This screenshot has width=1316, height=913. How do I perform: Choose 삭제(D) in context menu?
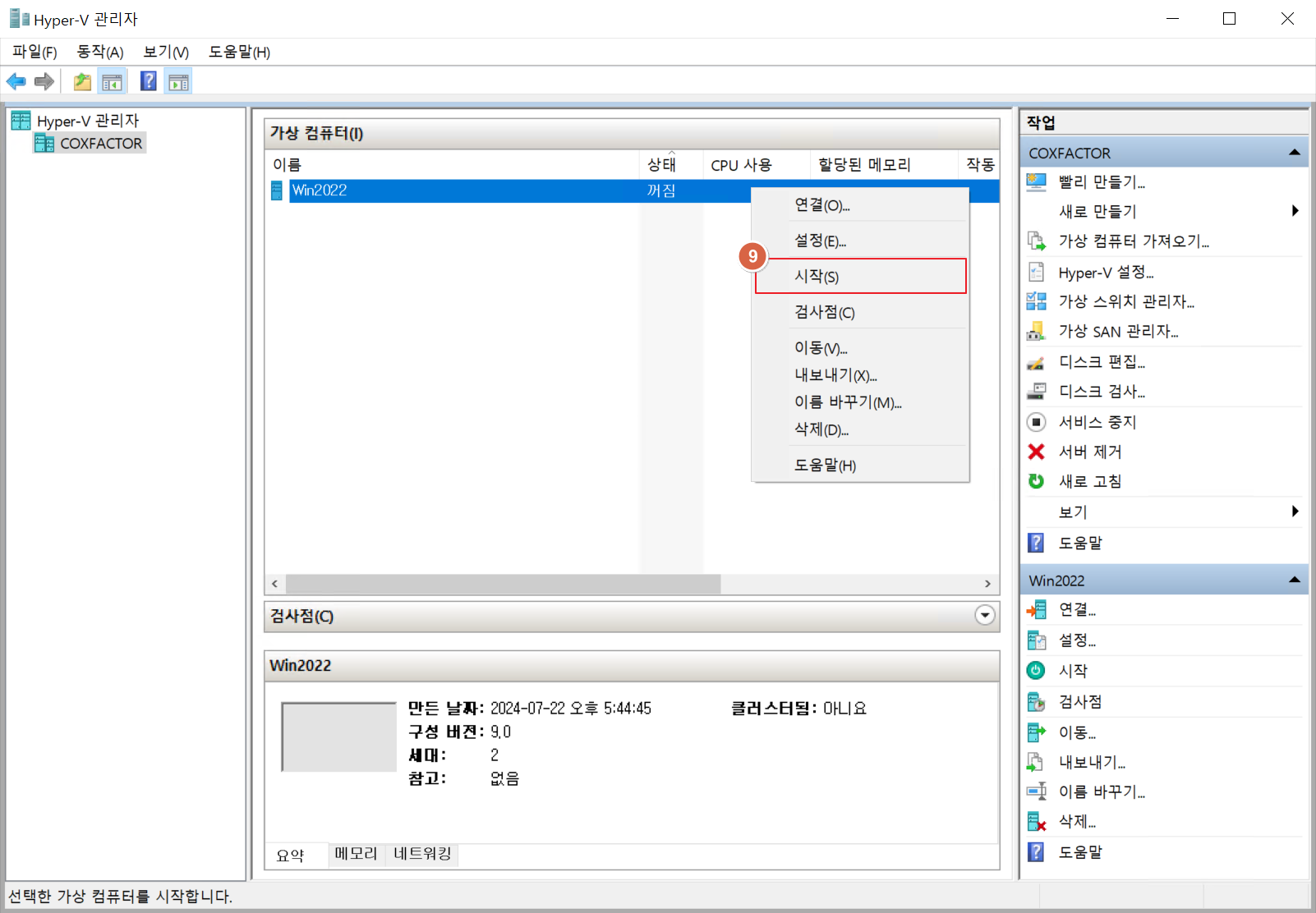point(860,429)
